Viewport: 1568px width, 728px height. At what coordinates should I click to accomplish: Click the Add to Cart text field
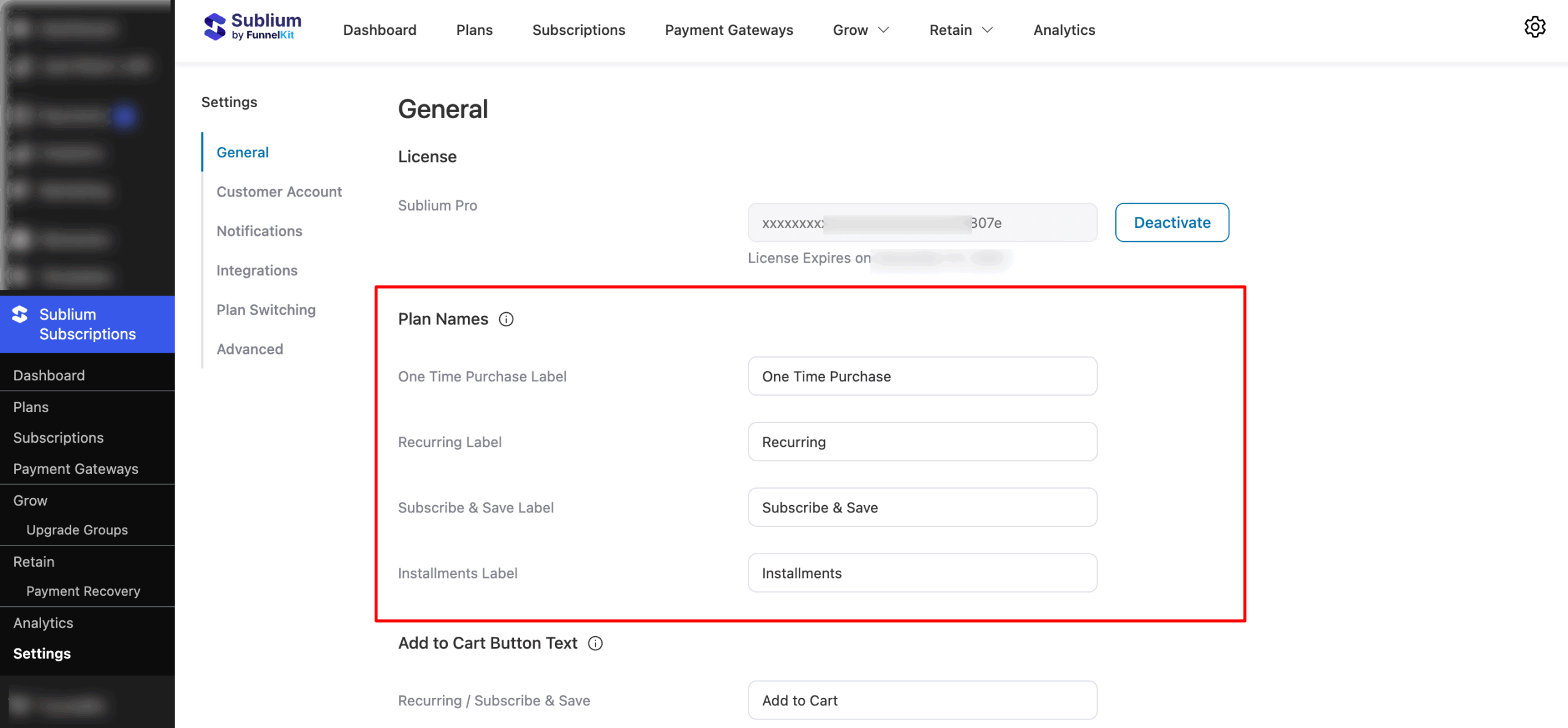(922, 700)
